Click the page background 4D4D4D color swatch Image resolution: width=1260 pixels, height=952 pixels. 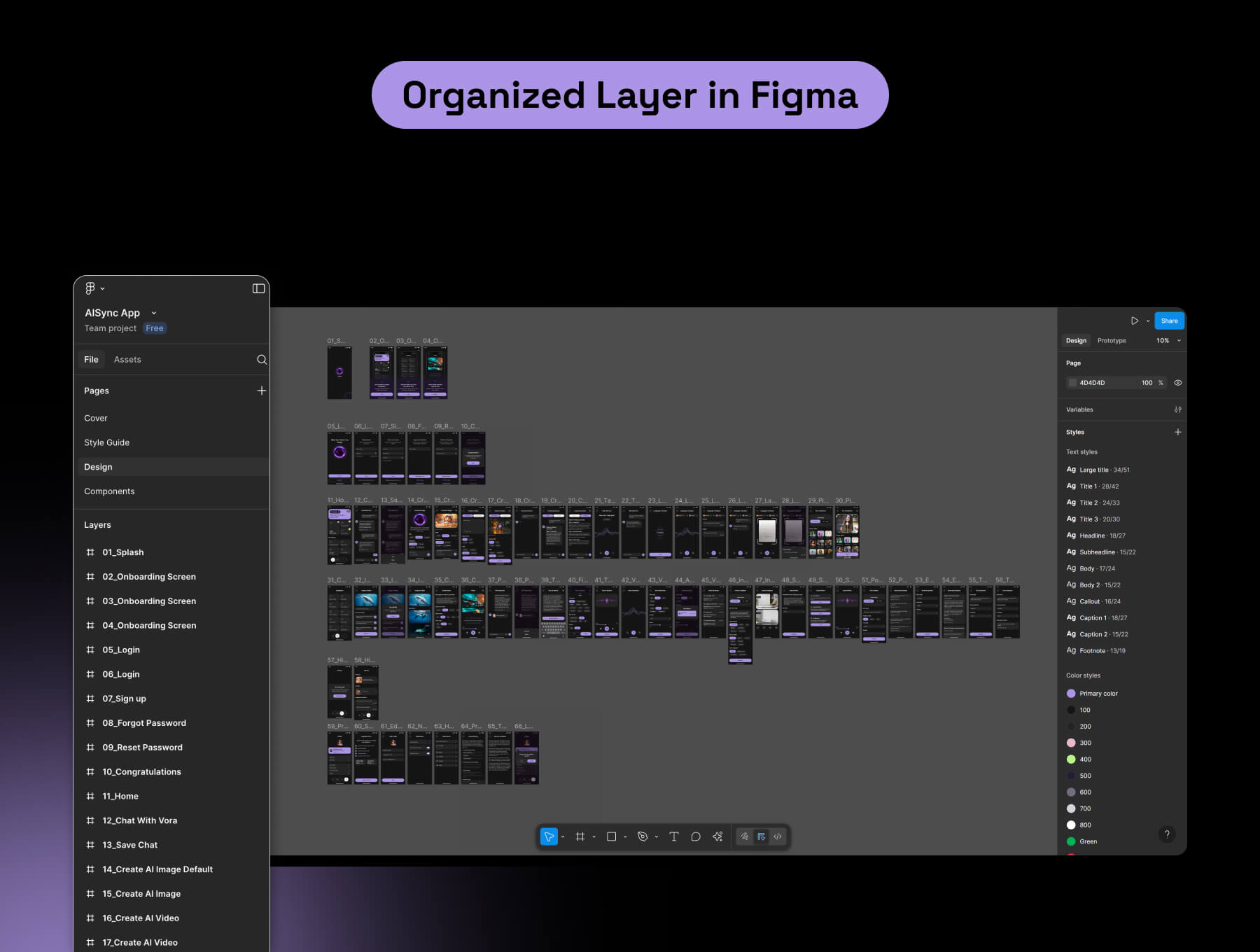[x=1072, y=383]
